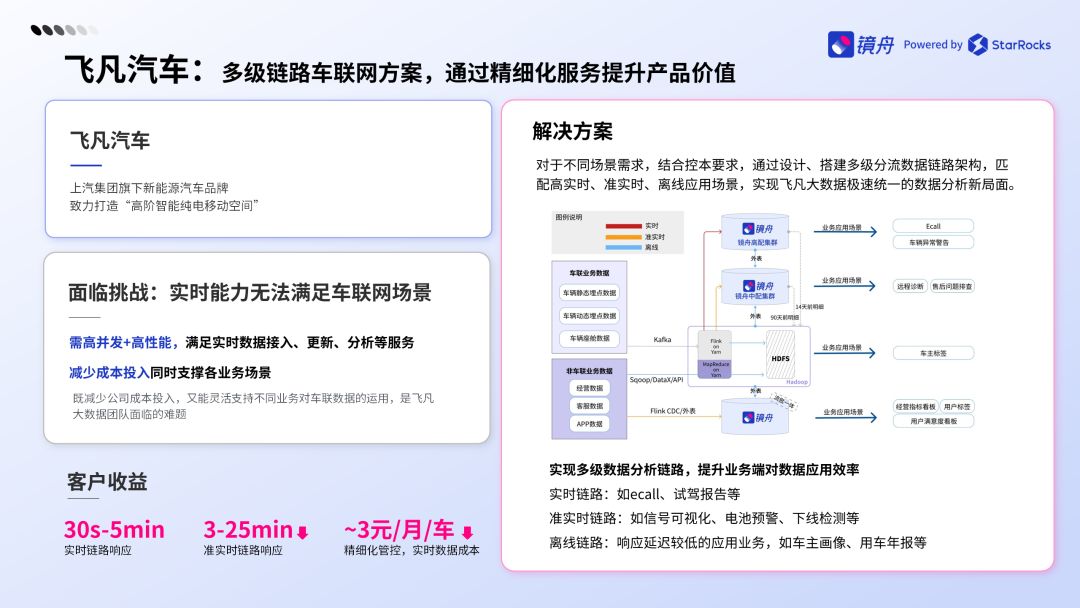
Task: Click the 90天前明细 label
Action: click(785, 317)
